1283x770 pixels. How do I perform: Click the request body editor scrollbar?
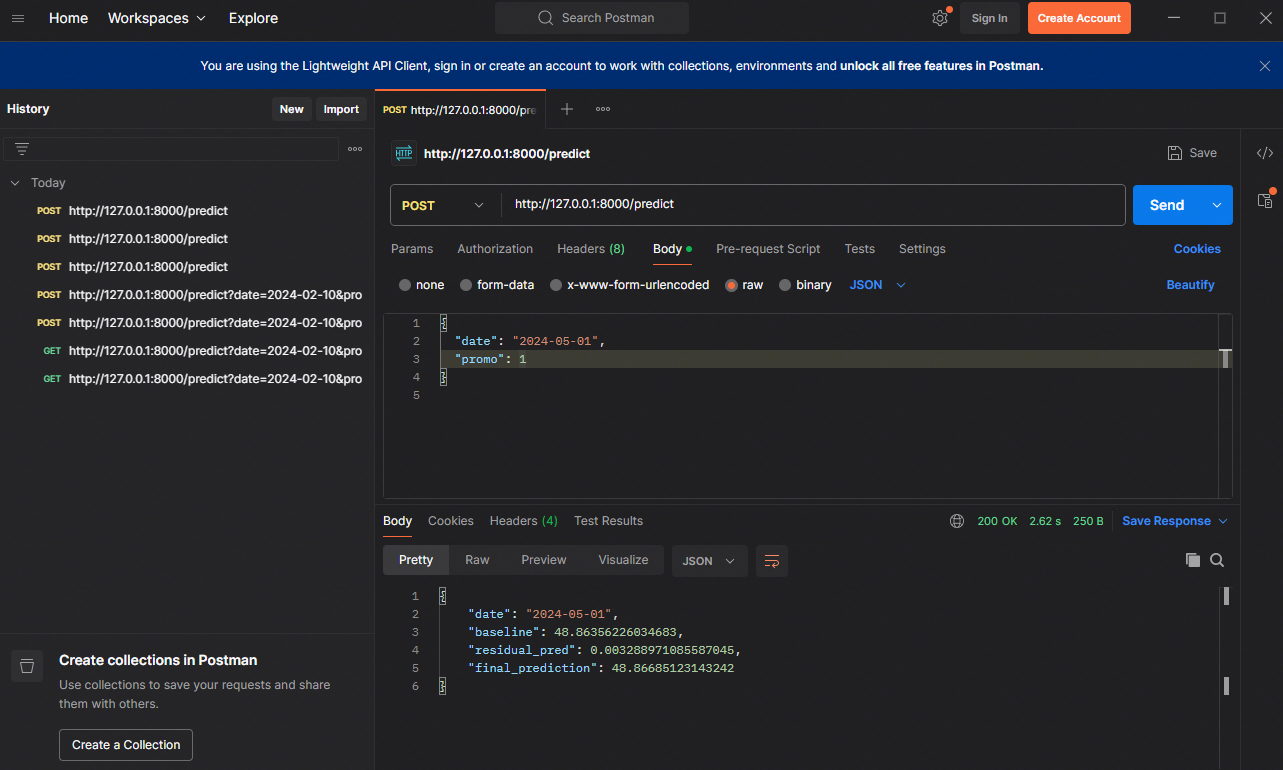click(x=1225, y=359)
